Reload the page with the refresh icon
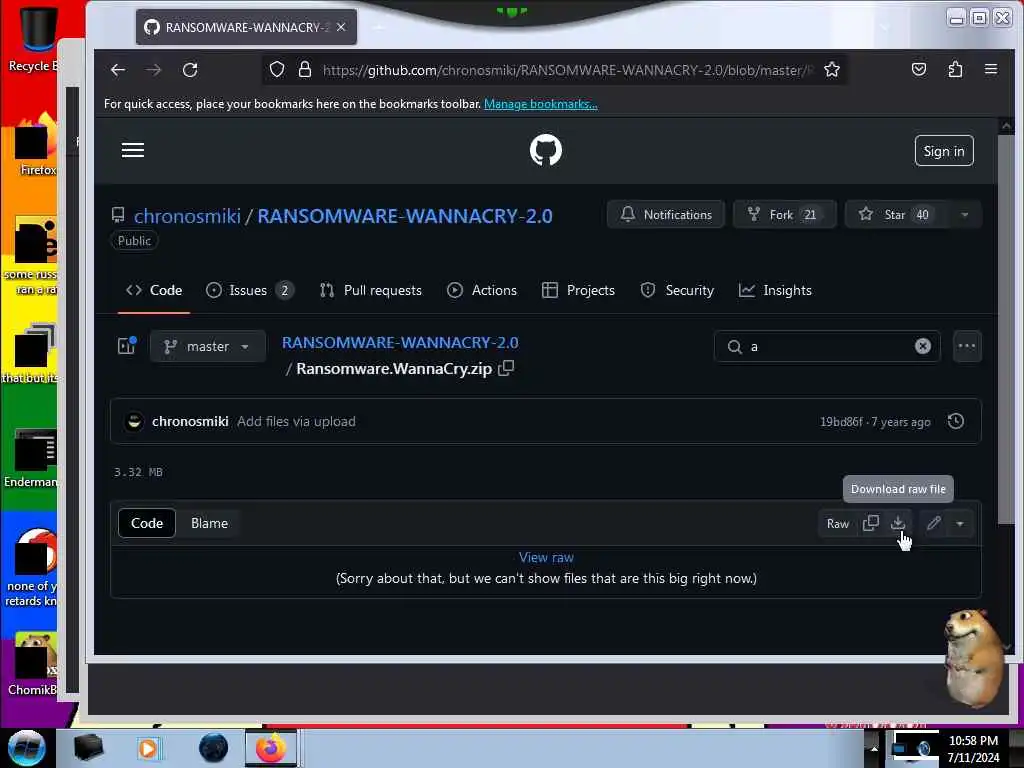1024x768 pixels. [190, 70]
